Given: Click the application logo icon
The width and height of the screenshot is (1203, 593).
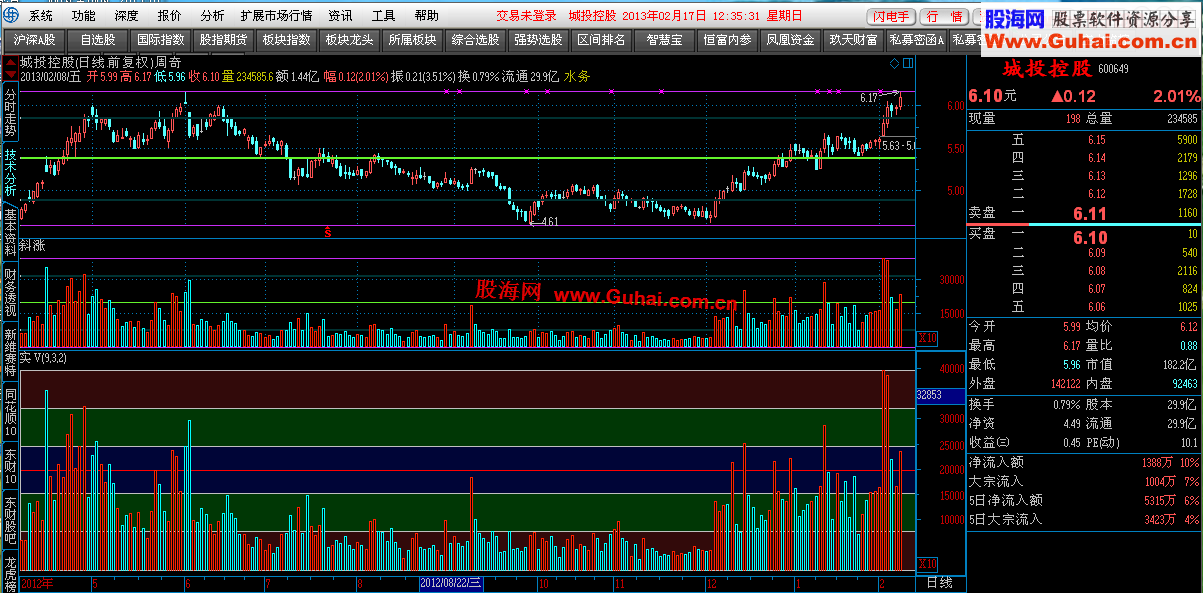Looking at the screenshot, I should [x=11, y=16].
